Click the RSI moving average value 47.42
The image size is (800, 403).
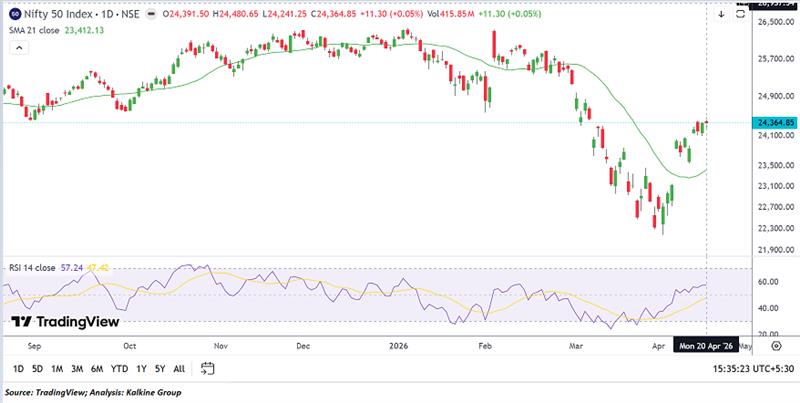98,268
